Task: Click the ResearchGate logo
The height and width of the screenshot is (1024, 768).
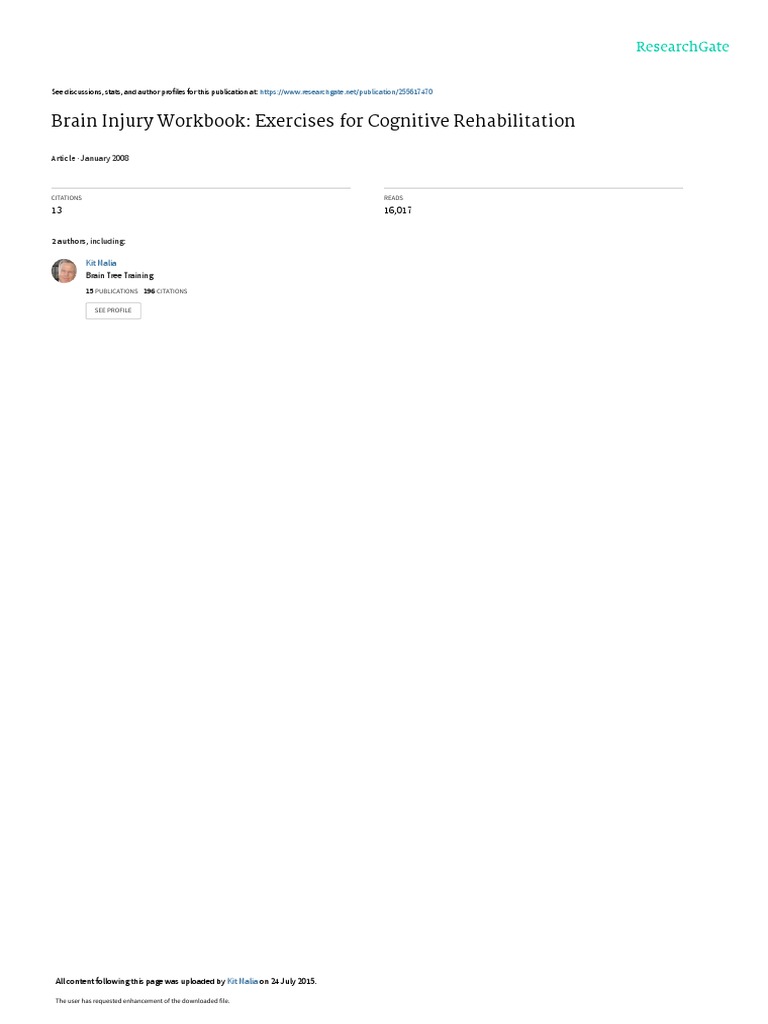Action: coord(682,46)
